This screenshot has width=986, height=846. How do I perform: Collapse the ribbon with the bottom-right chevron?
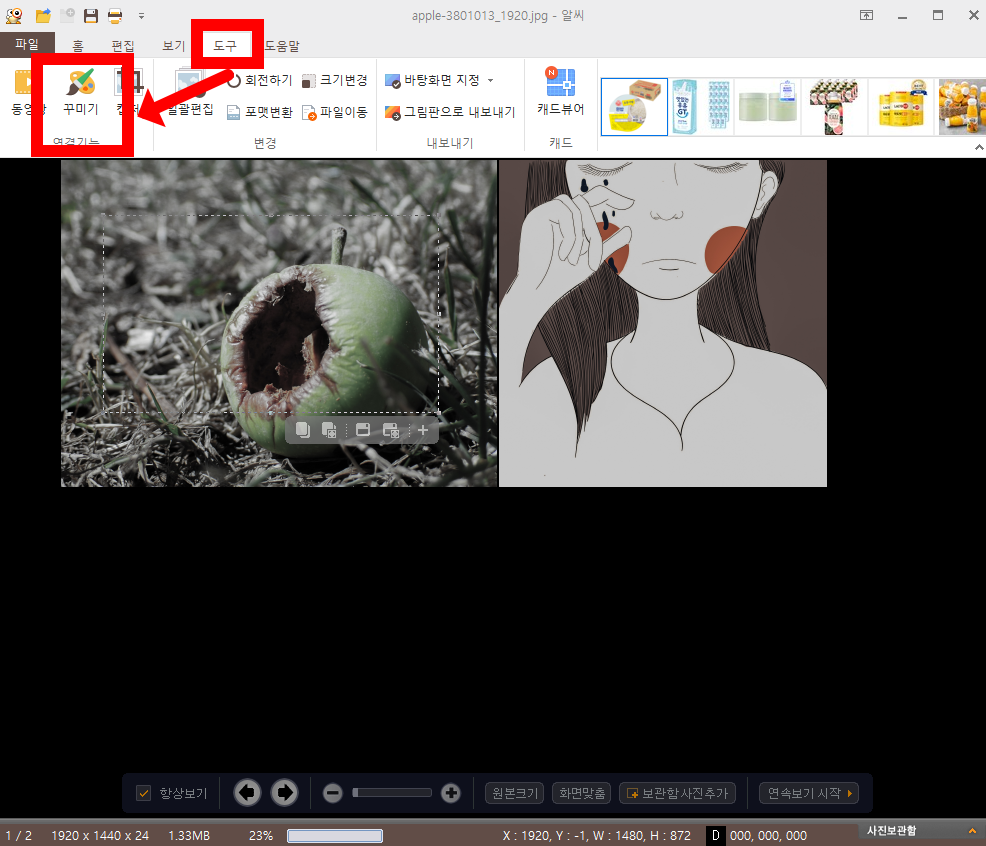(x=978, y=146)
